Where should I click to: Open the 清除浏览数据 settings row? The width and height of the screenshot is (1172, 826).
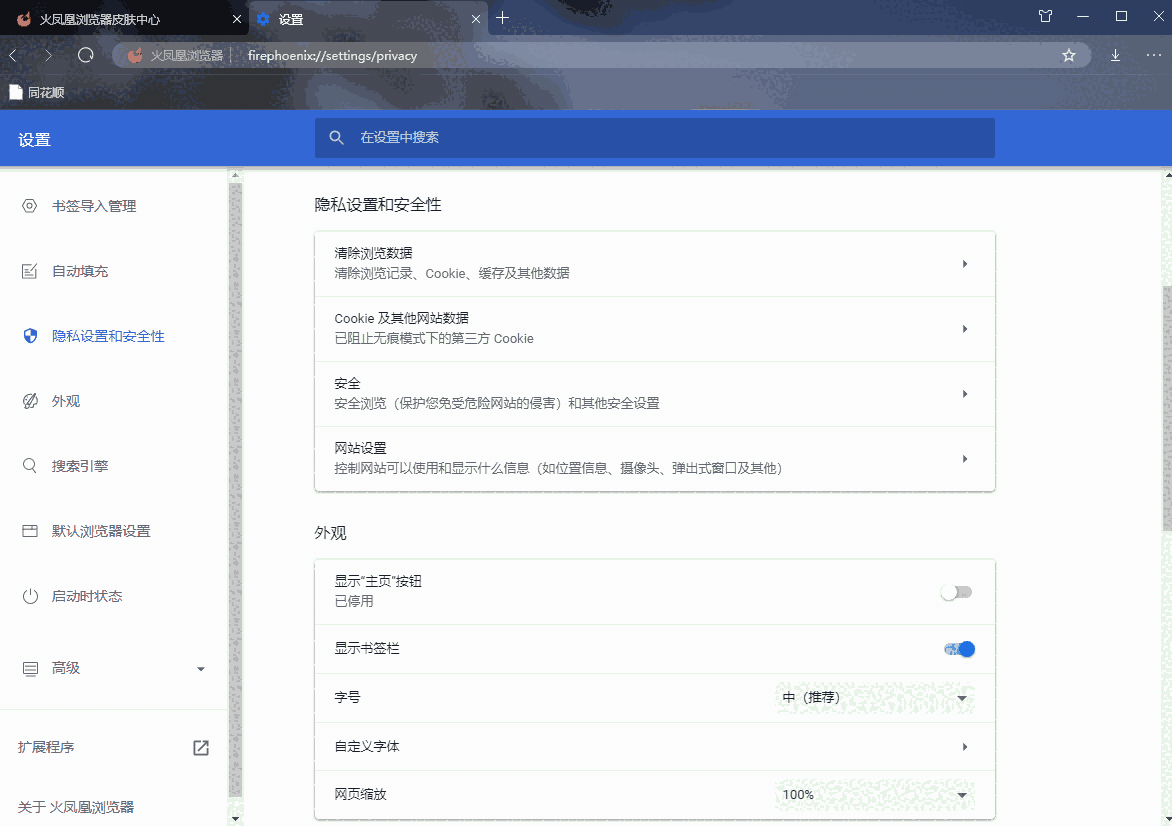point(654,262)
